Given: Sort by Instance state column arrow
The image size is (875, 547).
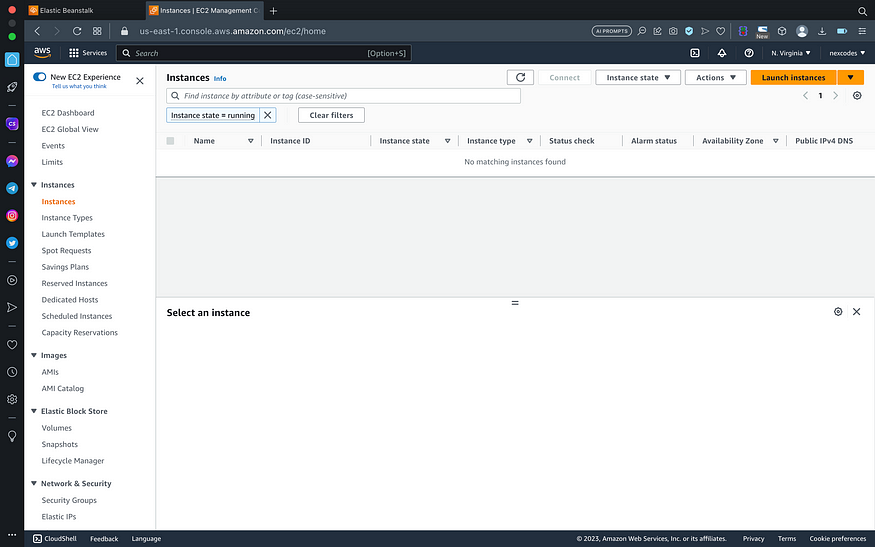Looking at the screenshot, I should (x=448, y=141).
